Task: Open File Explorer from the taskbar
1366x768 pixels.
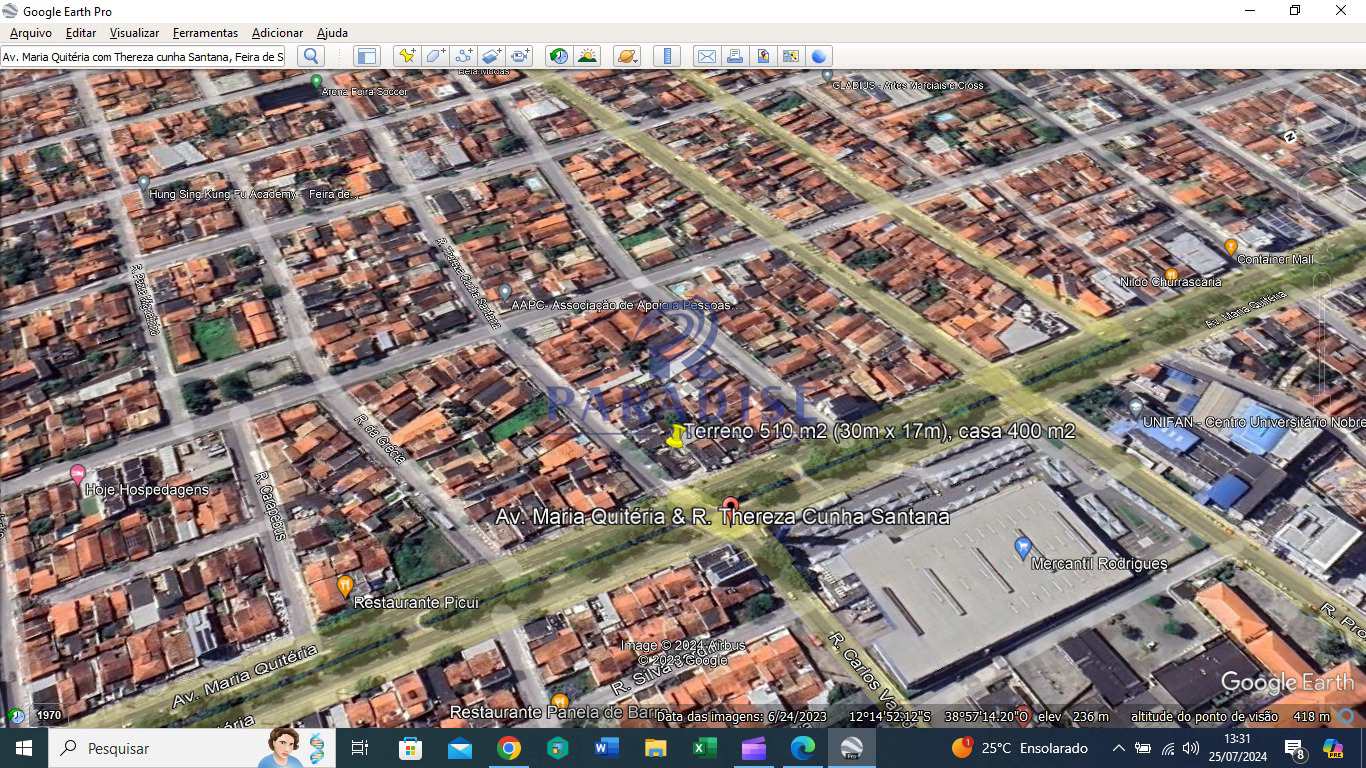Action: point(656,748)
